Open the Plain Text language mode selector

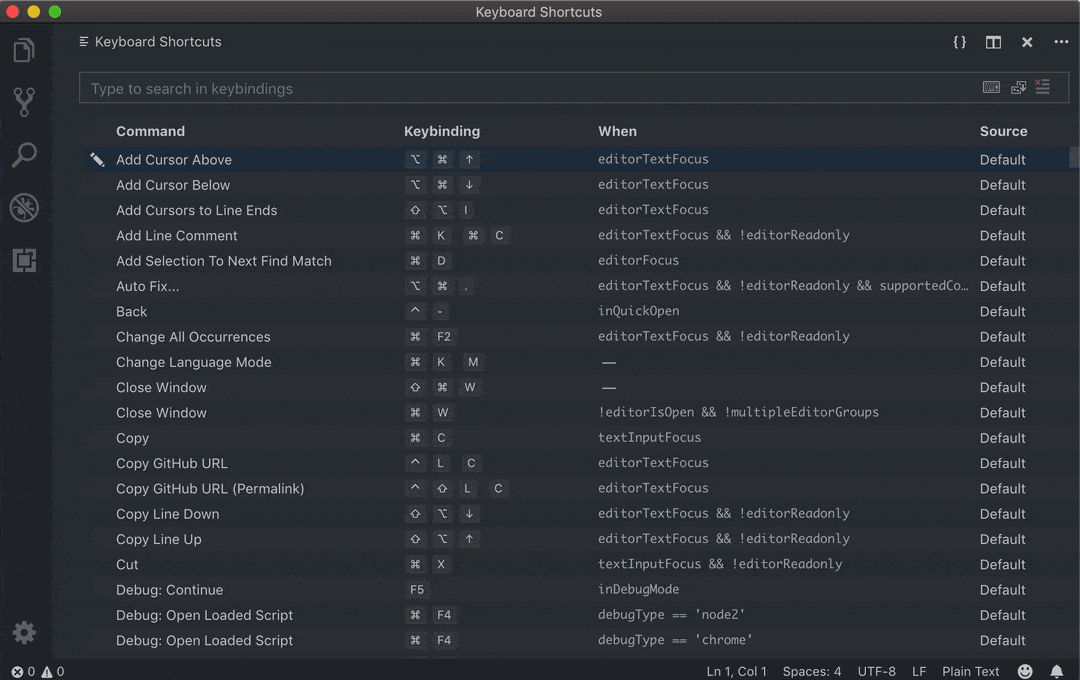click(x=970, y=671)
